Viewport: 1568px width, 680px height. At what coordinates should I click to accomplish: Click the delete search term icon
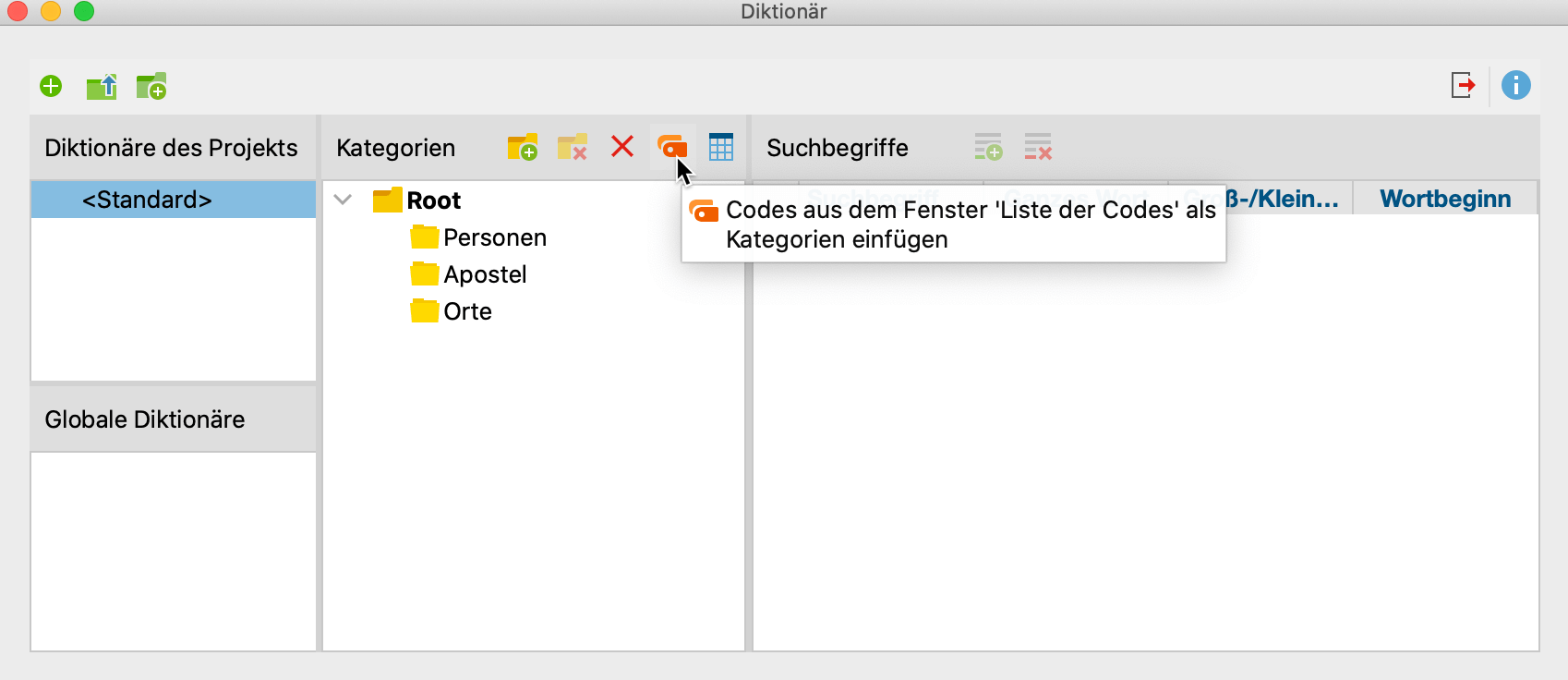(x=1038, y=147)
